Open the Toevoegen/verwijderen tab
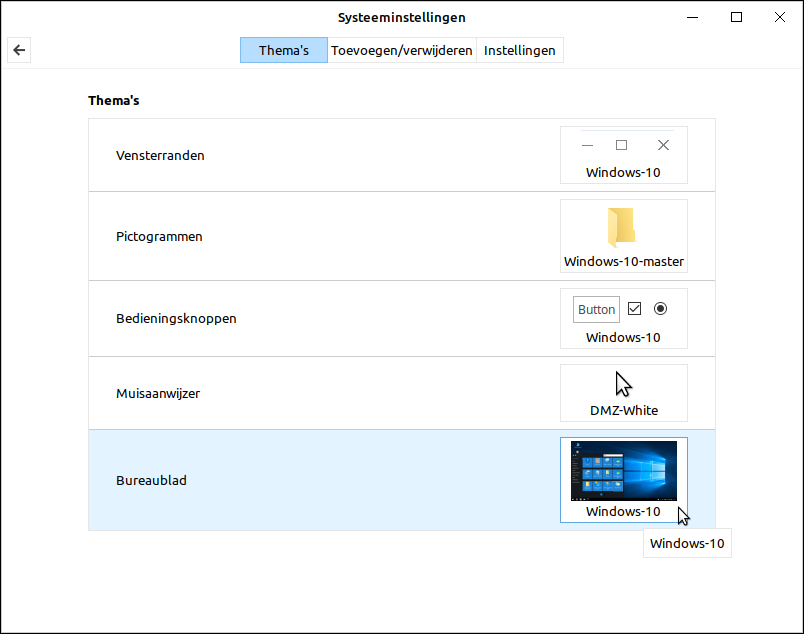The width and height of the screenshot is (804, 634). point(401,50)
